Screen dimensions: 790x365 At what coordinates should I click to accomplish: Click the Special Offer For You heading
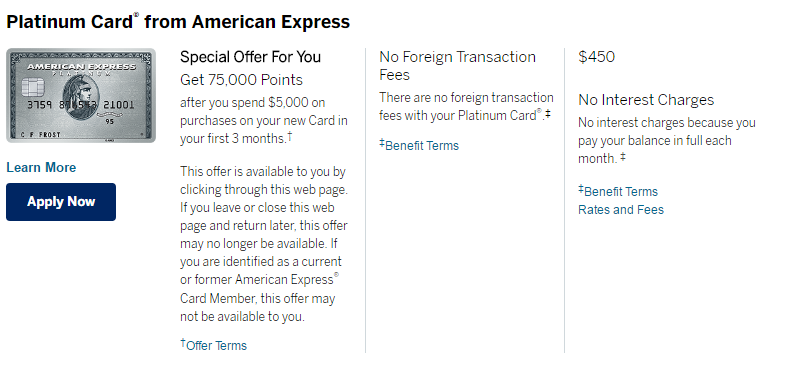[250, 57]
